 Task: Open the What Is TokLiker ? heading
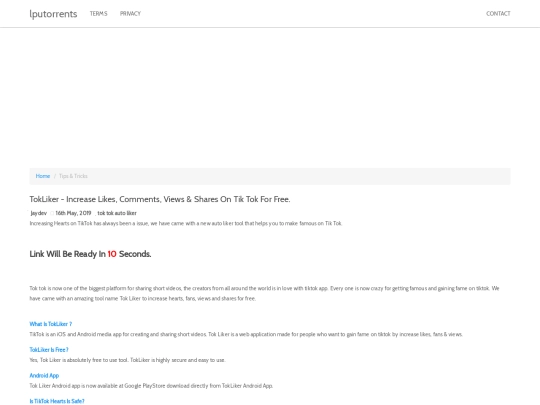click(x=51, y=324)
